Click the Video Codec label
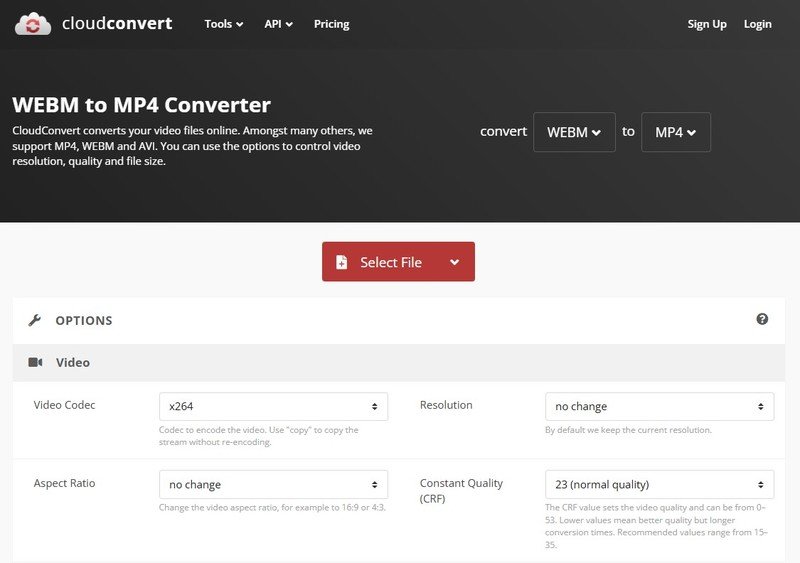 tap(64, 405)
